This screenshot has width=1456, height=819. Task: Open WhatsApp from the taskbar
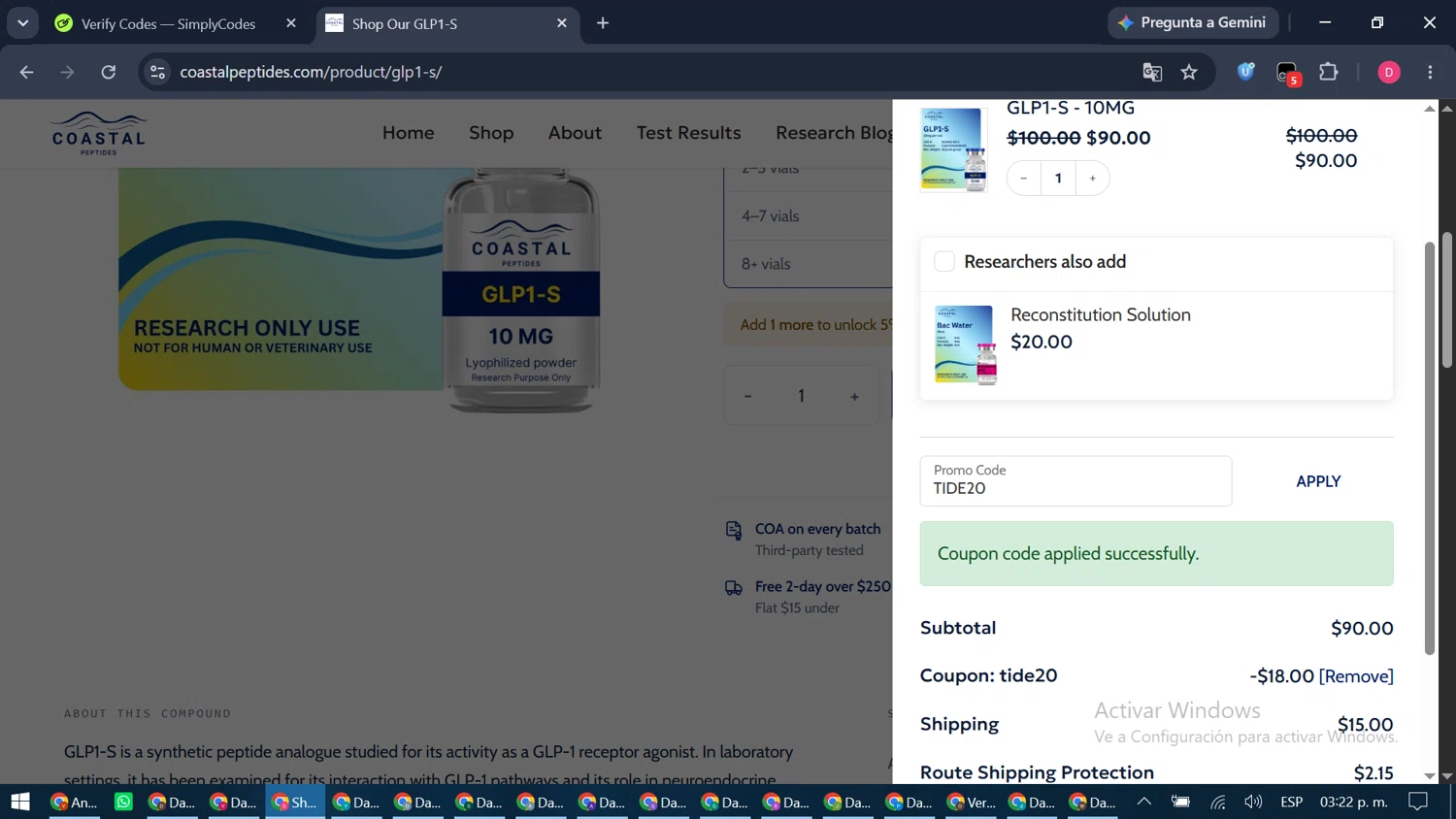pyautogui.click(x=123, y=802)
